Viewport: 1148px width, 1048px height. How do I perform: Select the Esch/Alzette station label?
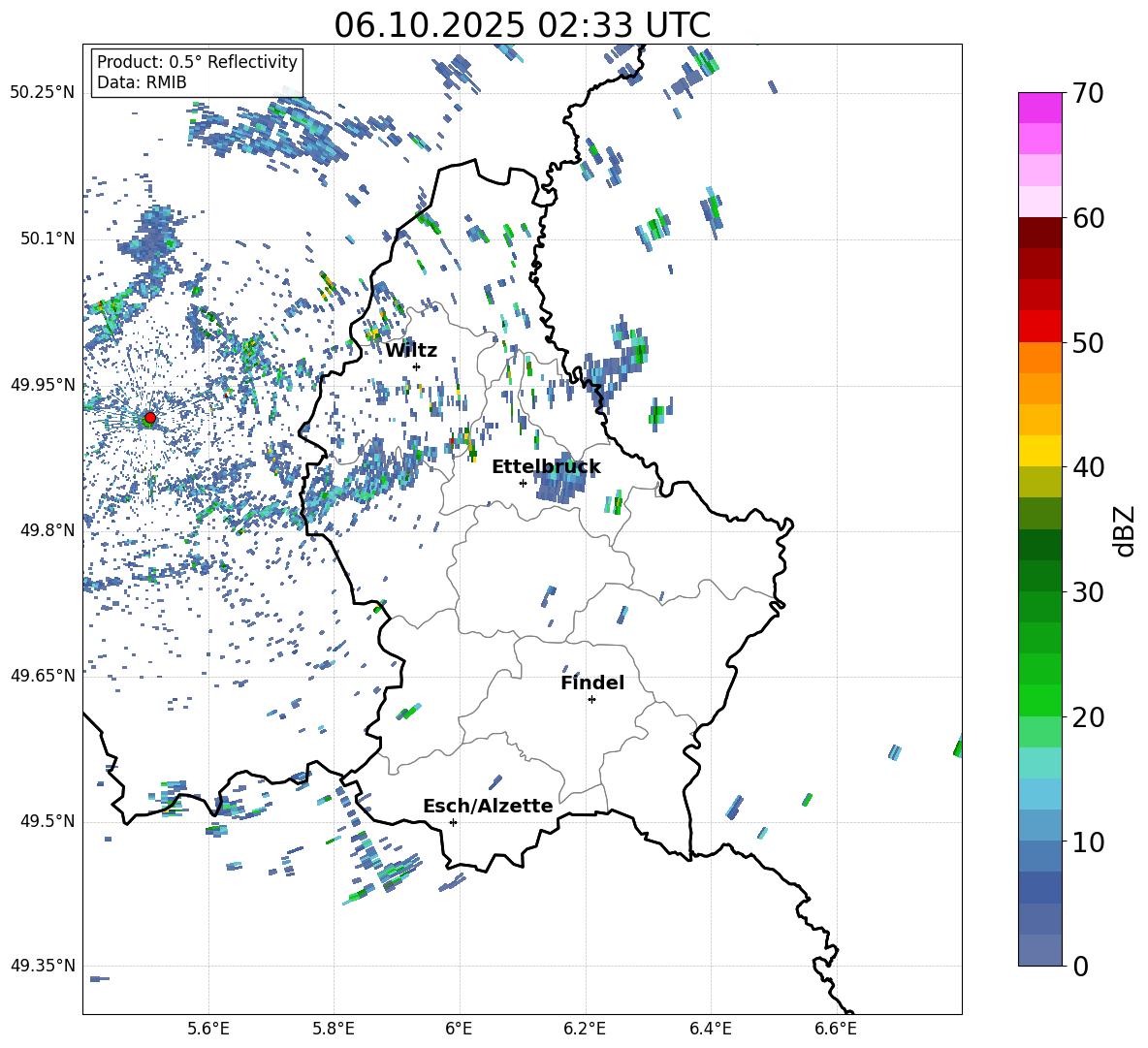[488, 806]
